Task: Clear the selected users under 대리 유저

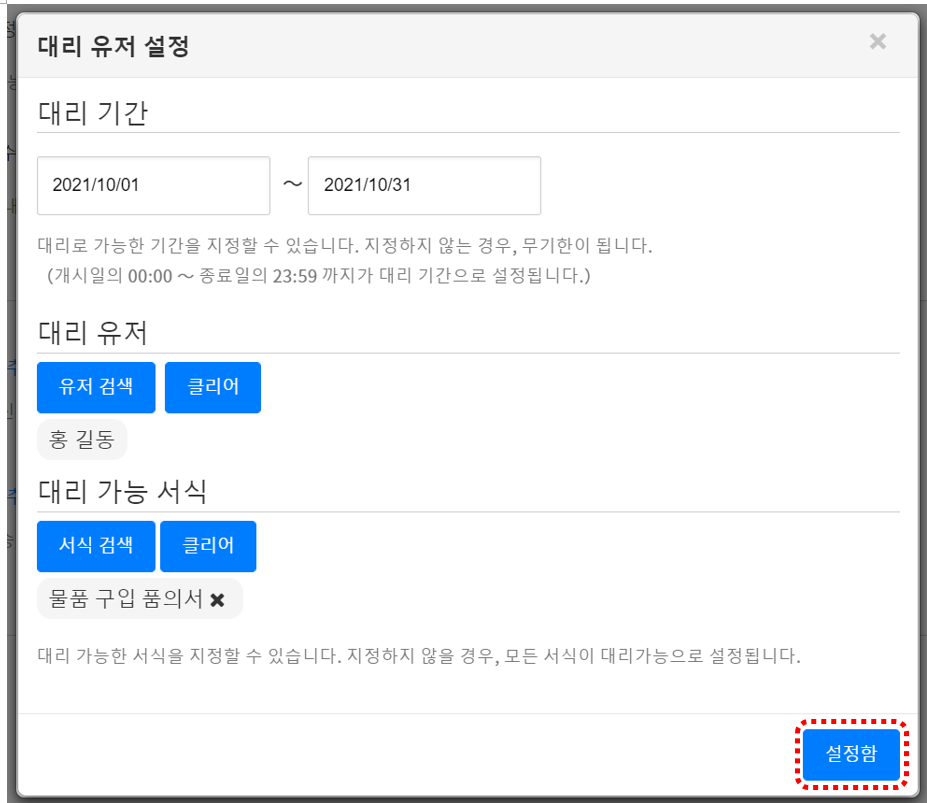Action: pos(212,387)
